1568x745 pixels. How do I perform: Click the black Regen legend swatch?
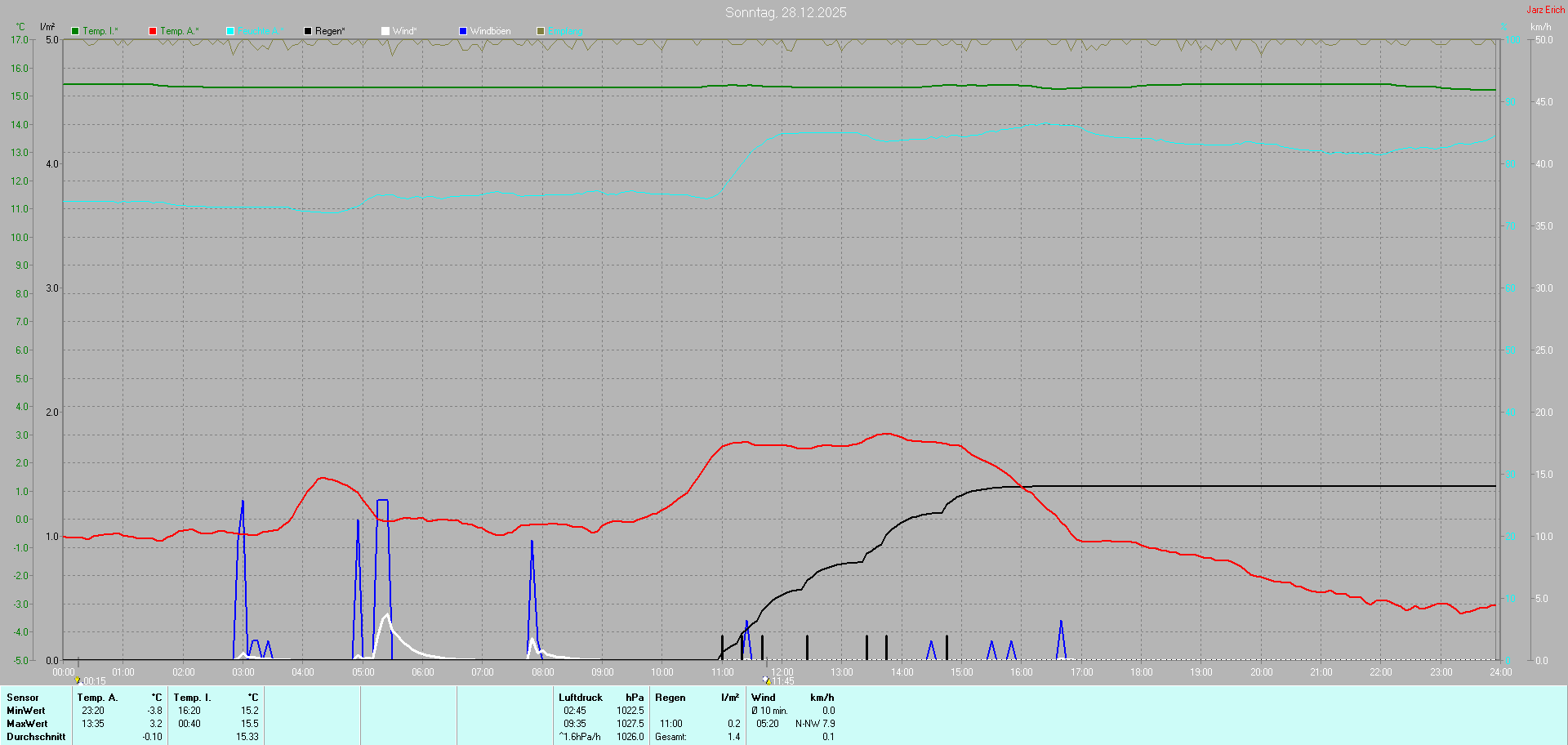point(308,31)
